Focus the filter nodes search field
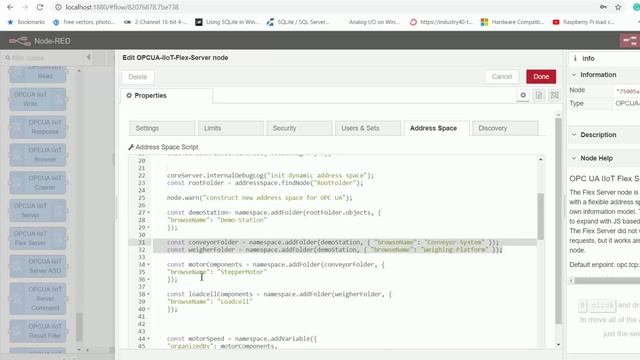The height and width of the screenshot is (360, 640). pos(45,58)
